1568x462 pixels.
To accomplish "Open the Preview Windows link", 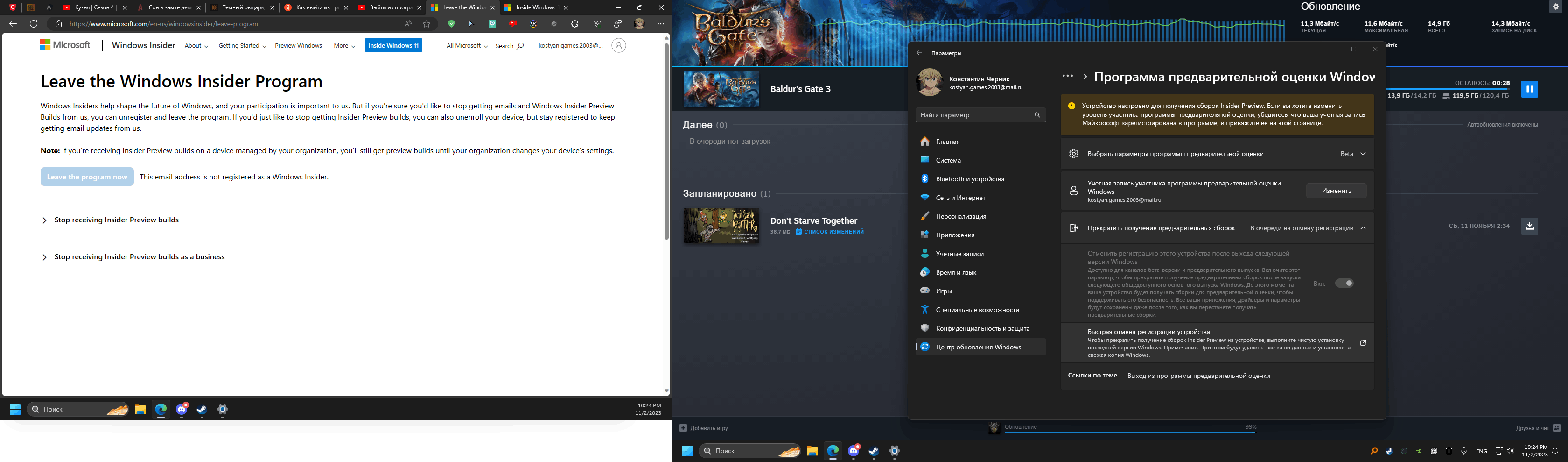I will pos(298,46).
